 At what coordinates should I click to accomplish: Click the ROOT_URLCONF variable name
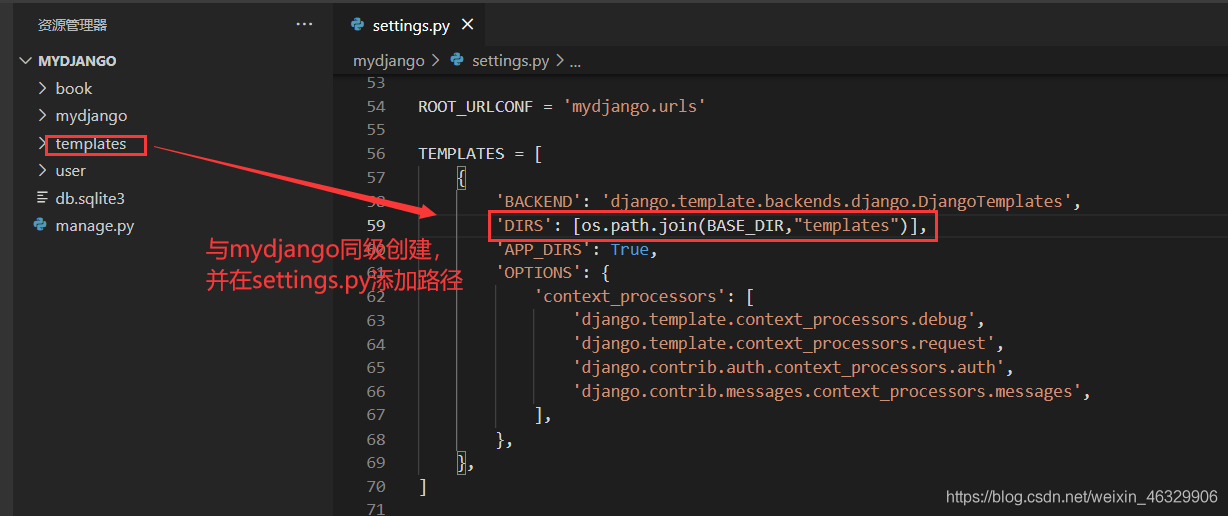pos(476,106)
